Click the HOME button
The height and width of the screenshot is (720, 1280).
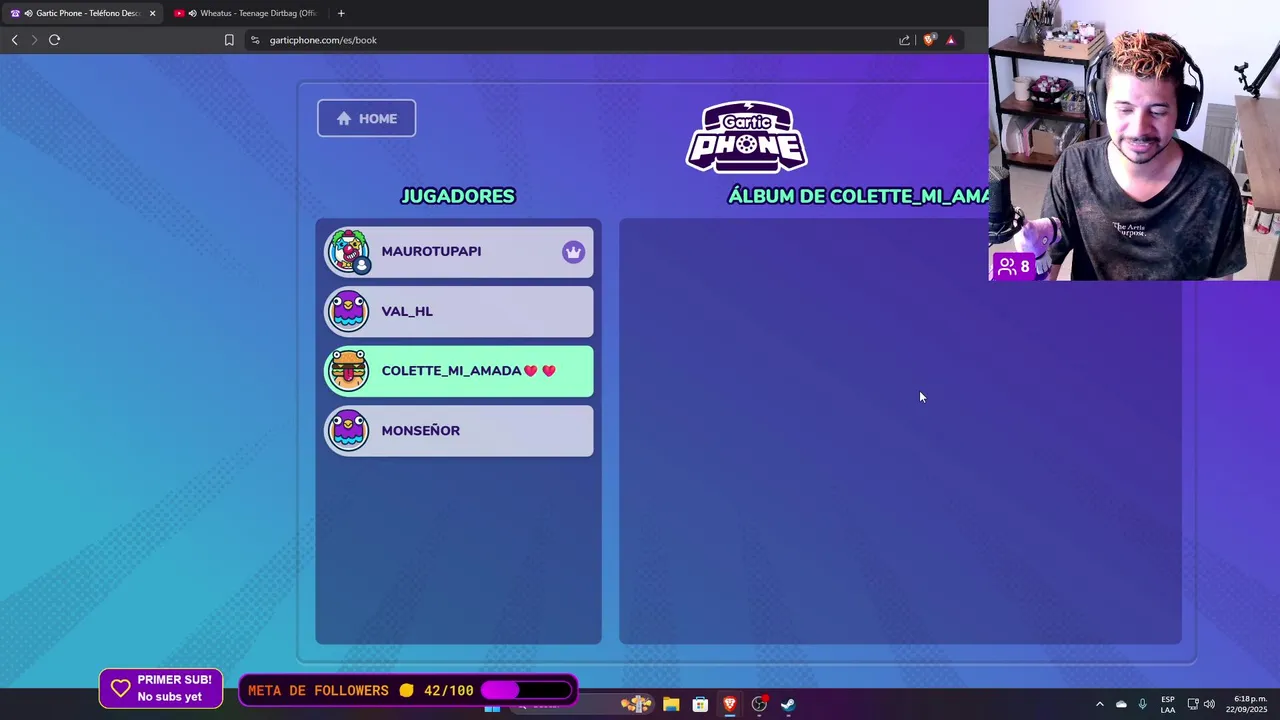point(366,118)
